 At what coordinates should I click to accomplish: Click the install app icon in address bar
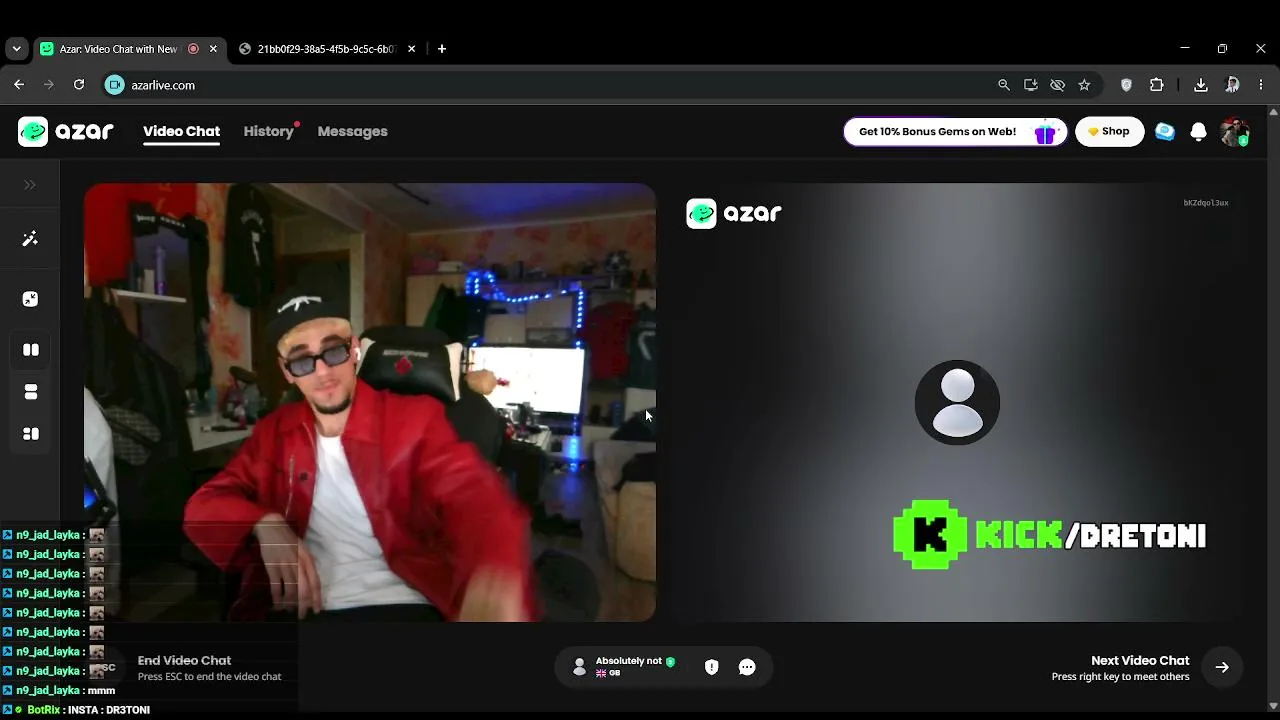click(1031, 85)
